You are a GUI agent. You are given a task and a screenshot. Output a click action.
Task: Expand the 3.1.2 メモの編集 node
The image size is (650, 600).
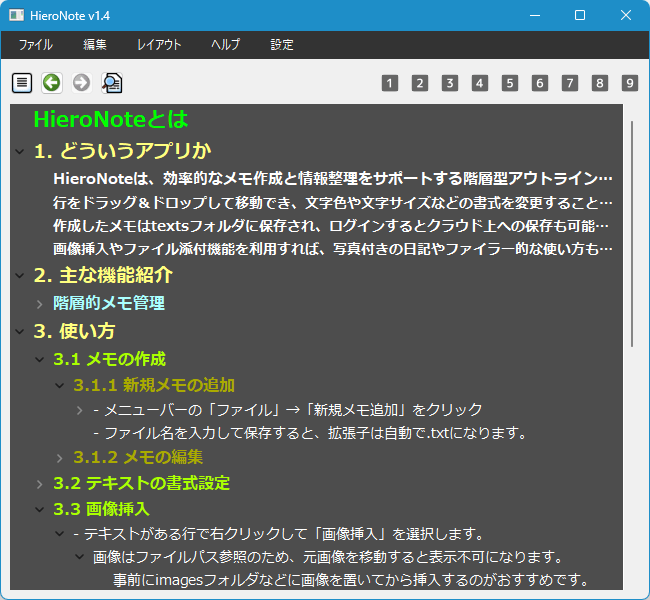(59, 458)
